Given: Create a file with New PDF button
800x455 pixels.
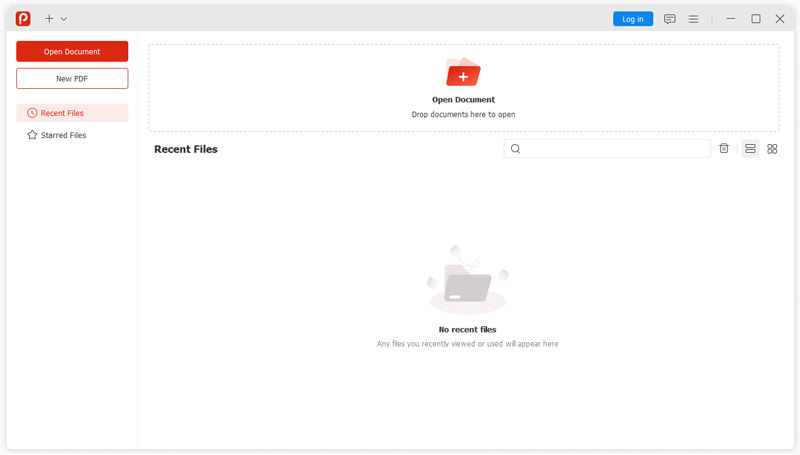Looking at the screenshot, I should pos(72,79).
